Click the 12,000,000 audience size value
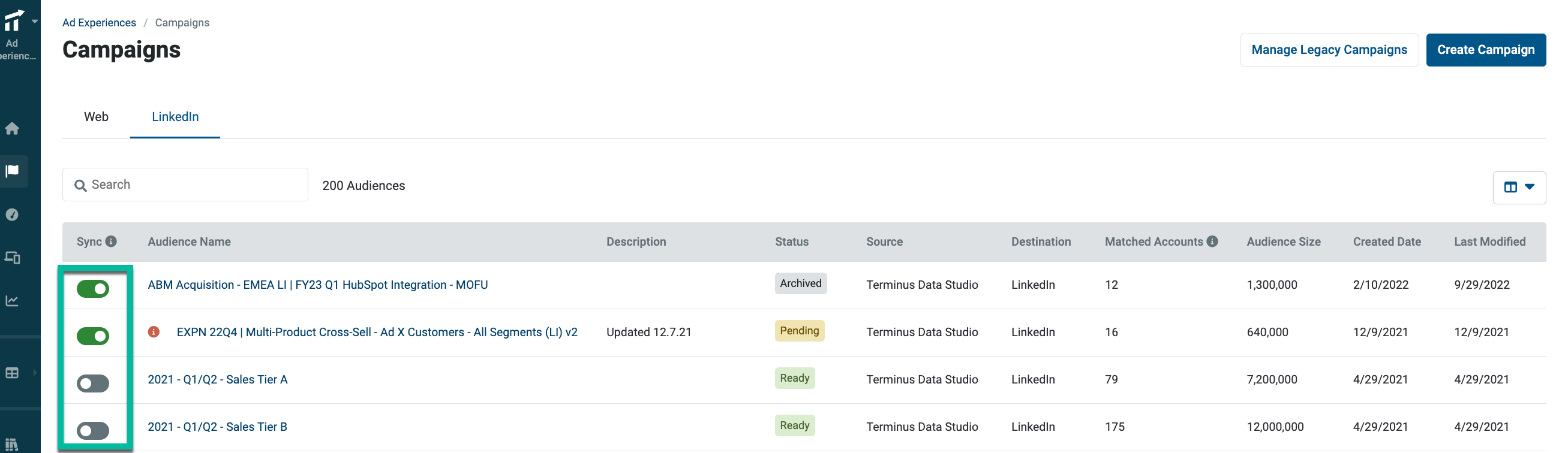The image size is (1568, 453). [x=1275, y=427]
